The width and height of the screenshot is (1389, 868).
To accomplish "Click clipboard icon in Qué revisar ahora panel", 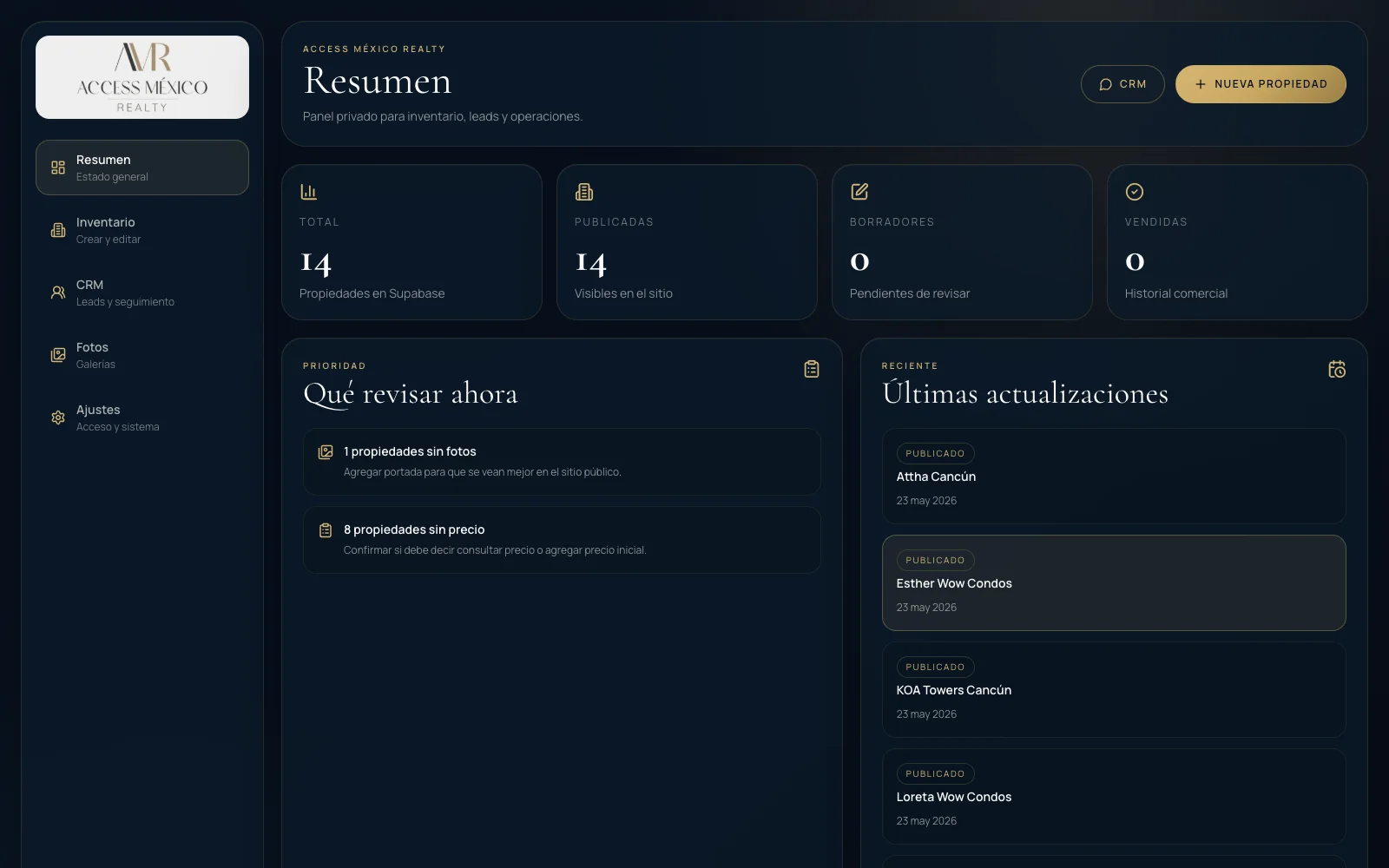I will click(812, 369).
